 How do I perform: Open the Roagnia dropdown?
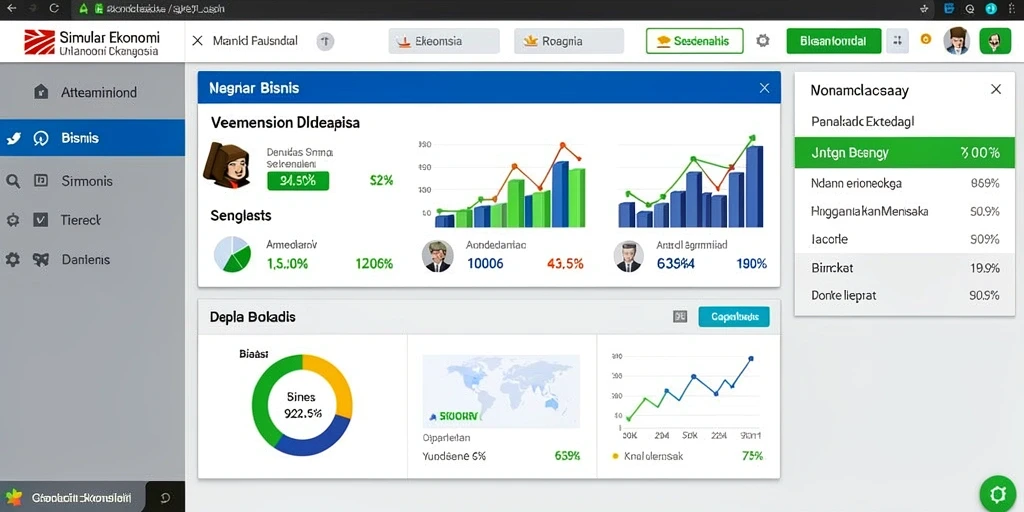(x=569, y=40)
